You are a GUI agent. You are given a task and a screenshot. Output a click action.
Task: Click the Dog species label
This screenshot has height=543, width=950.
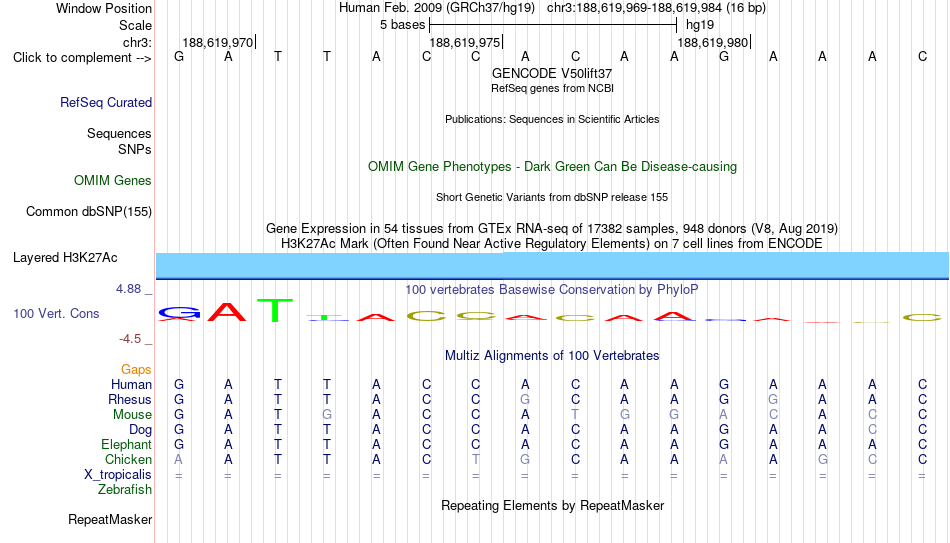pos(140,430)
